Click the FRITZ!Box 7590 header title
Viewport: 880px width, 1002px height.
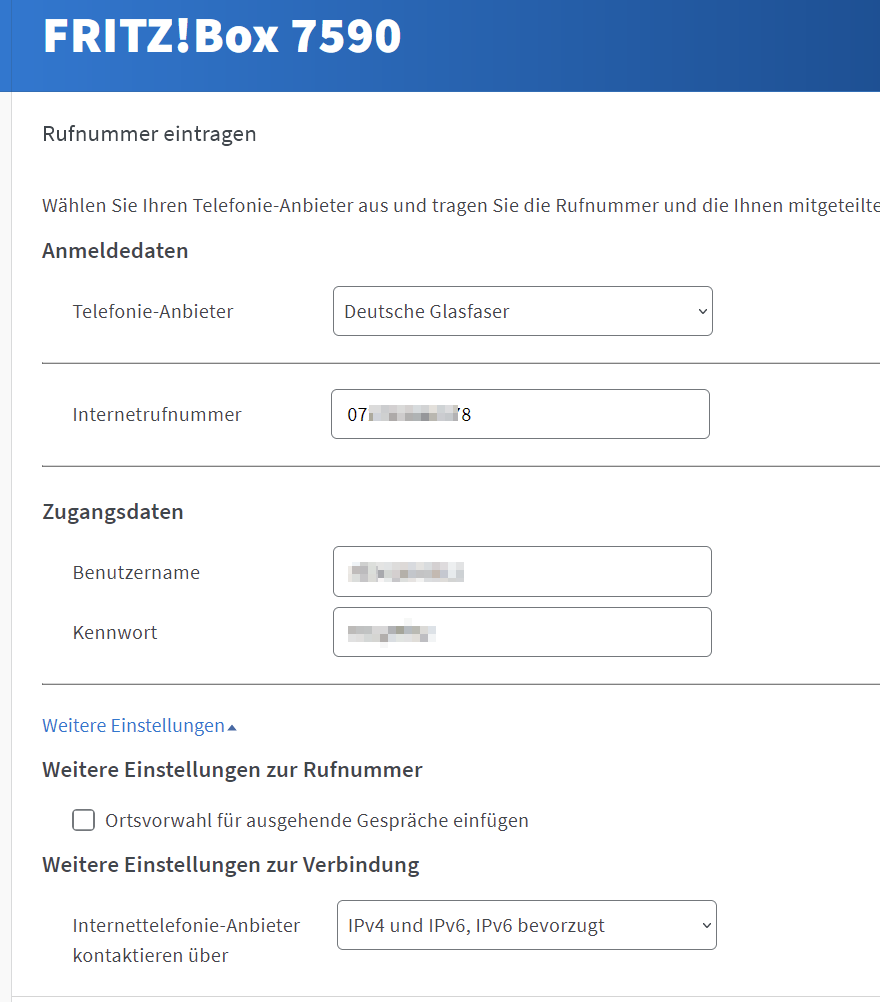point(222,36)
